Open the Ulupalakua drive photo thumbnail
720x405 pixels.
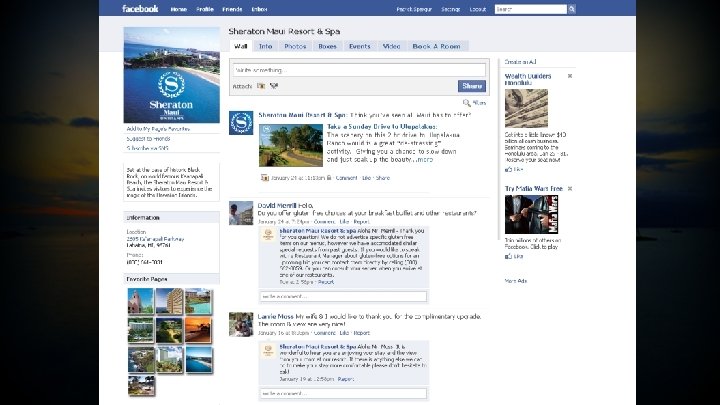(x=291, y=145)
